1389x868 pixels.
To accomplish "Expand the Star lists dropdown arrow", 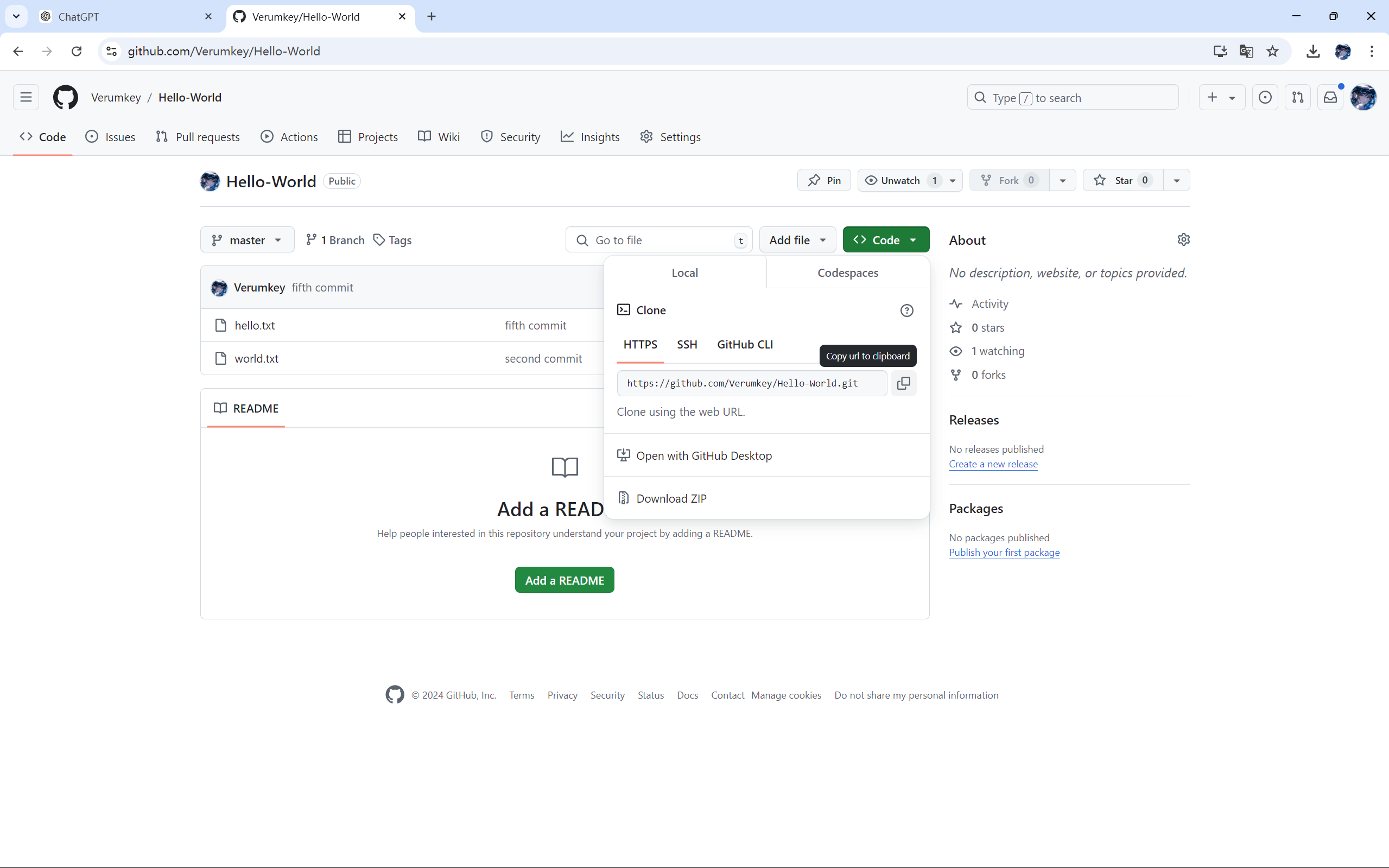I will tap(1176, 180).
